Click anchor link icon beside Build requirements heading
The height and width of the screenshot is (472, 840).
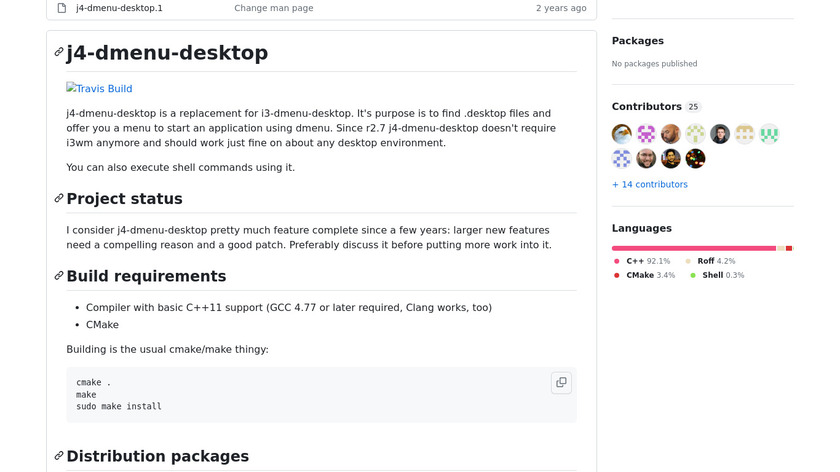coord(59,276)
